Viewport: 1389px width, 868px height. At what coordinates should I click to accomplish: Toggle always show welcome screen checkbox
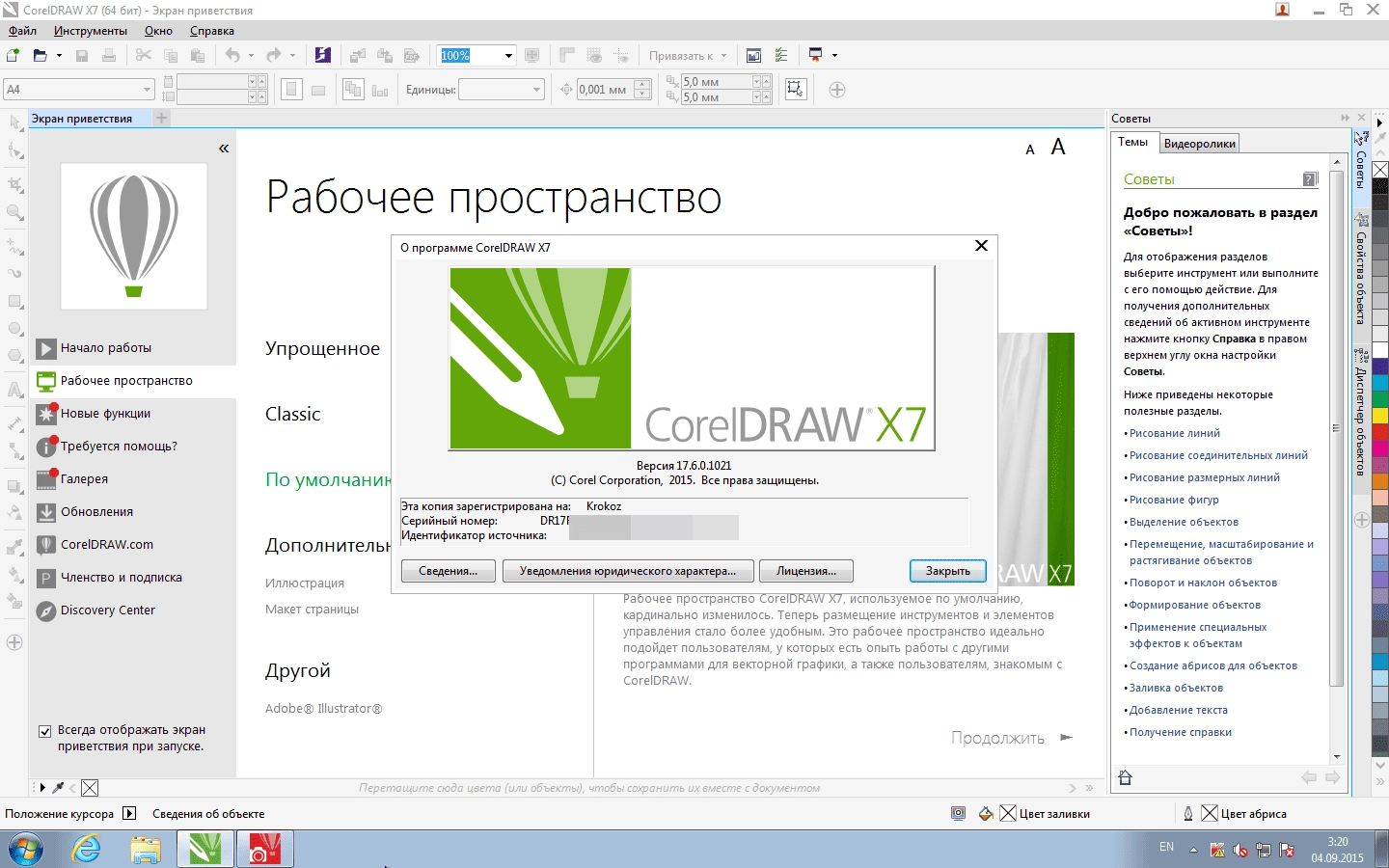pyautogui.click(x=44, y=731)
